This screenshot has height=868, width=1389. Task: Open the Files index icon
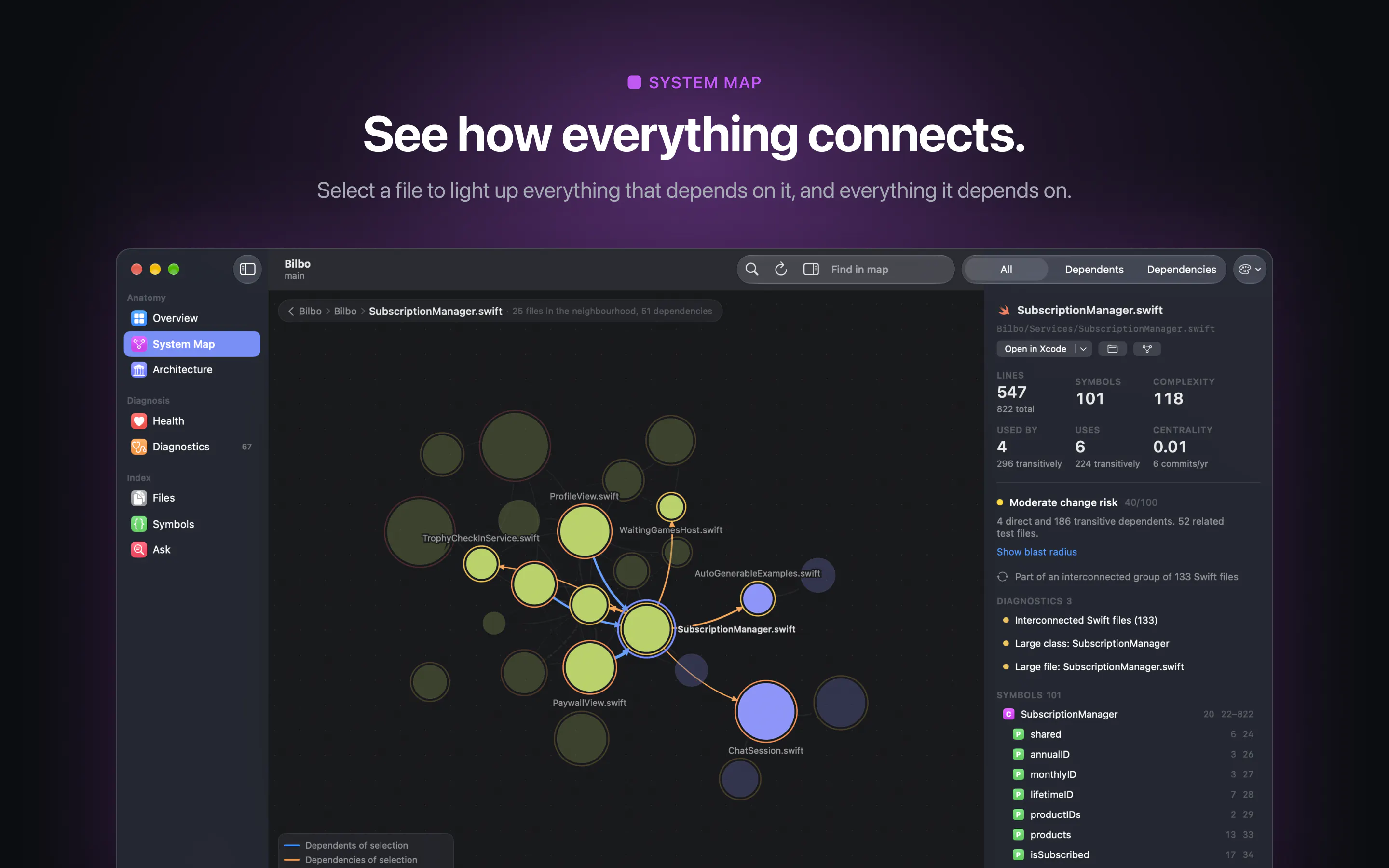tap(139, 498)
